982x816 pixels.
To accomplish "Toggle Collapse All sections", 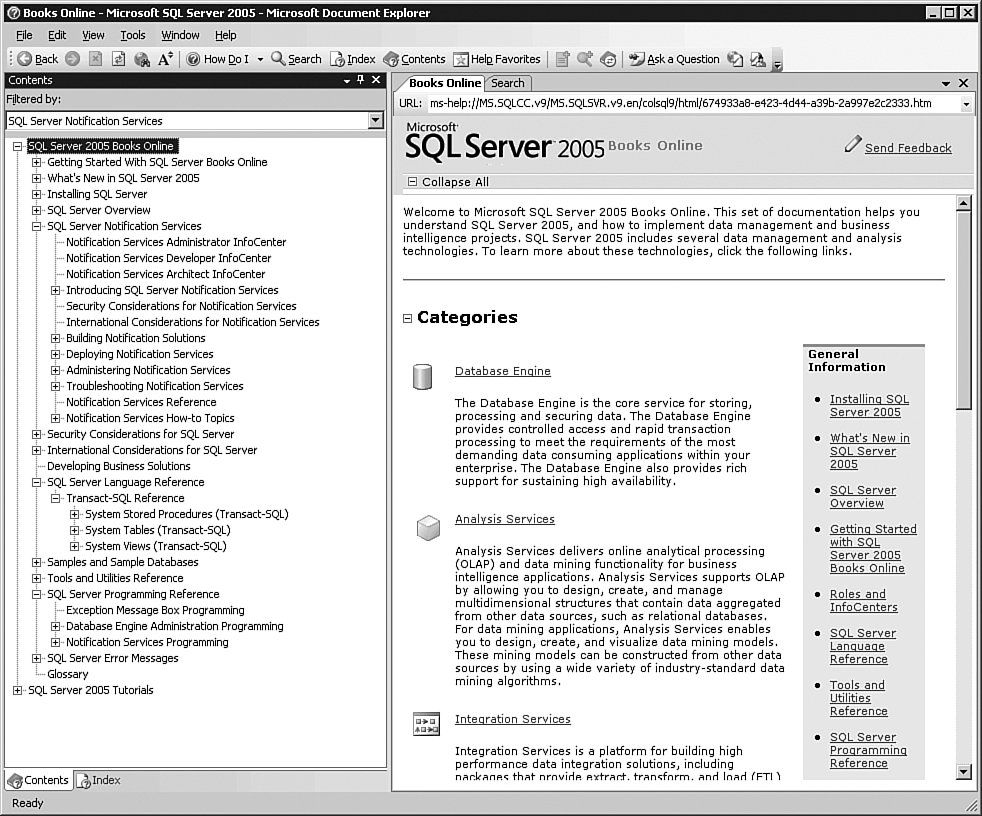I will click(x=448, y=182).
